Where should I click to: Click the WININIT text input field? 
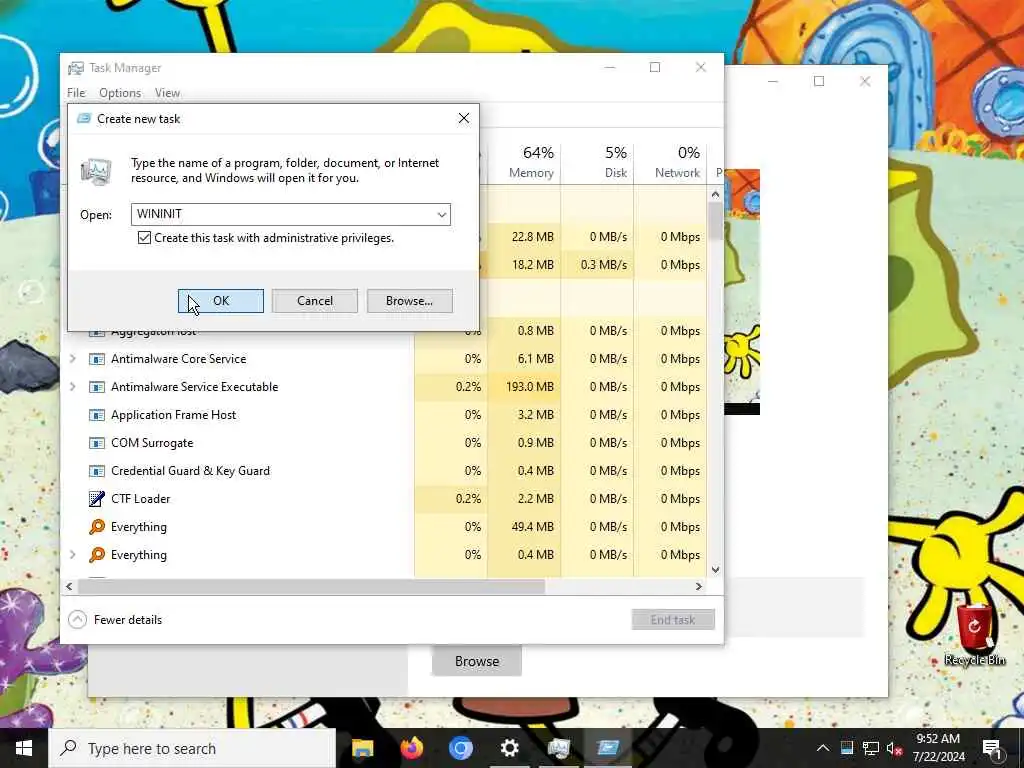pos(282,214)
